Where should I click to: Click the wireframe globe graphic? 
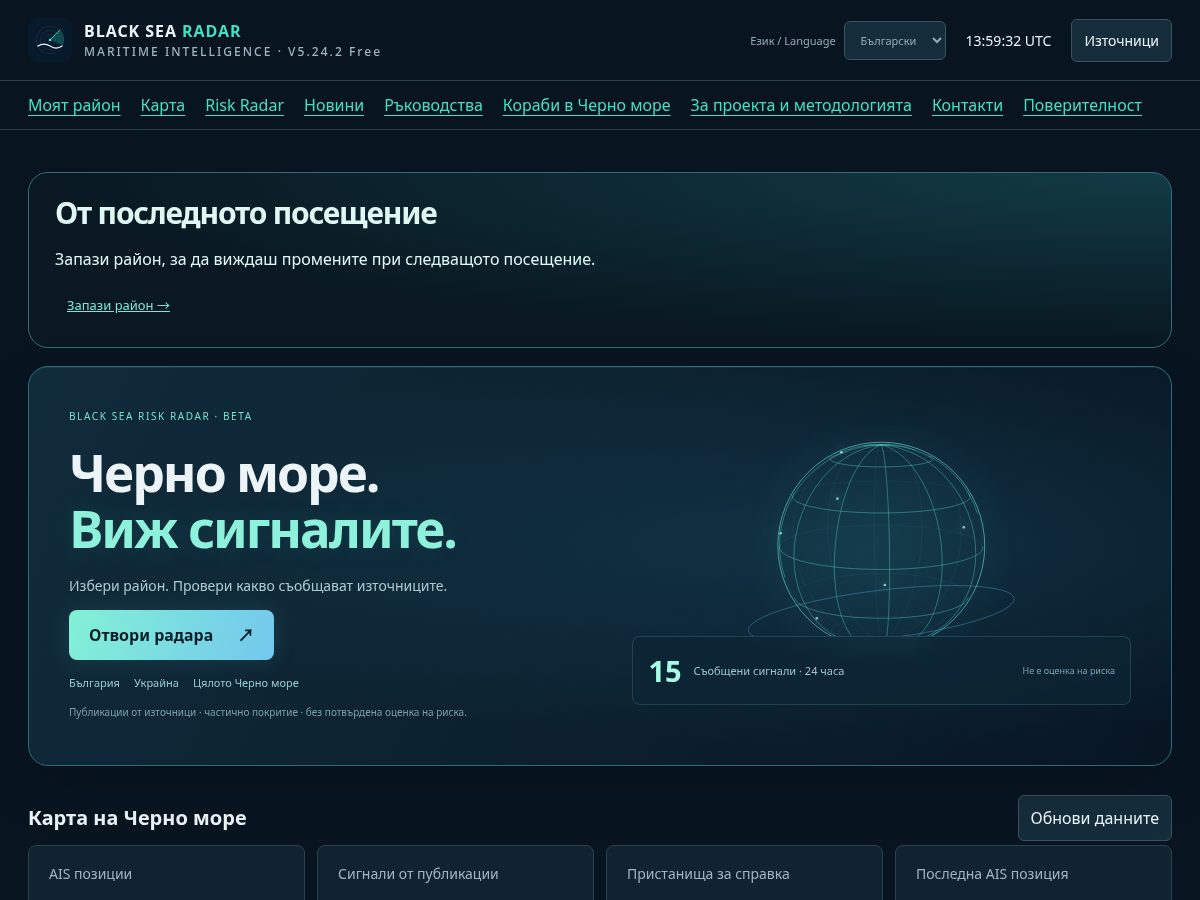881,540
